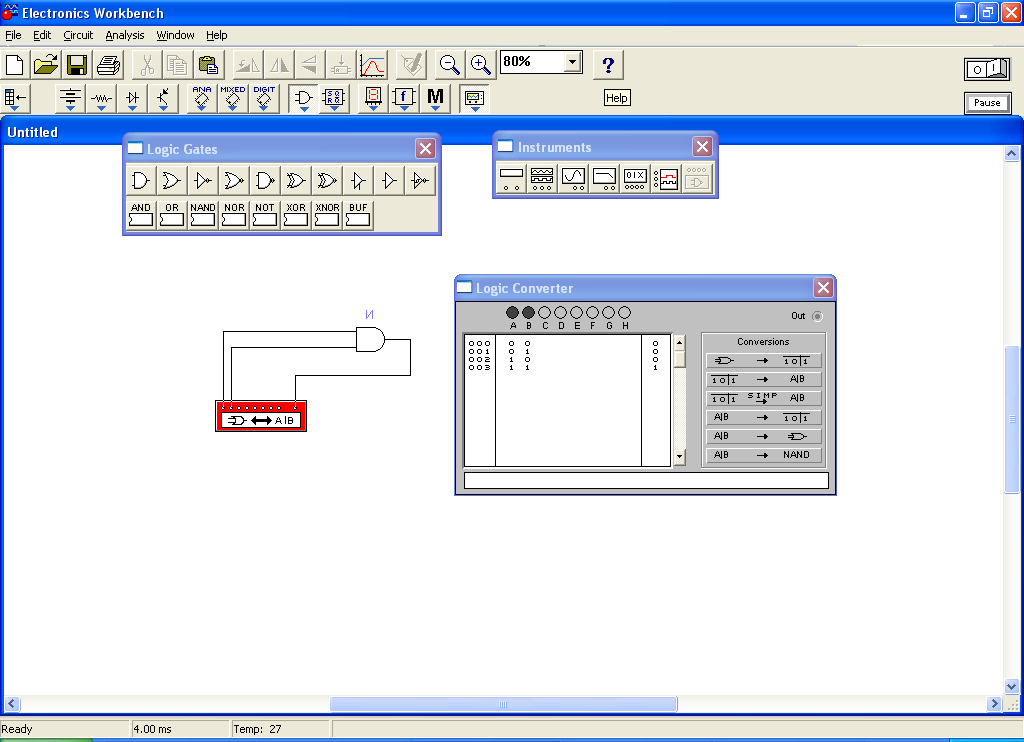Pick the Bode Plotter instrument icon

pyautogui.click(x=604, y=178)
